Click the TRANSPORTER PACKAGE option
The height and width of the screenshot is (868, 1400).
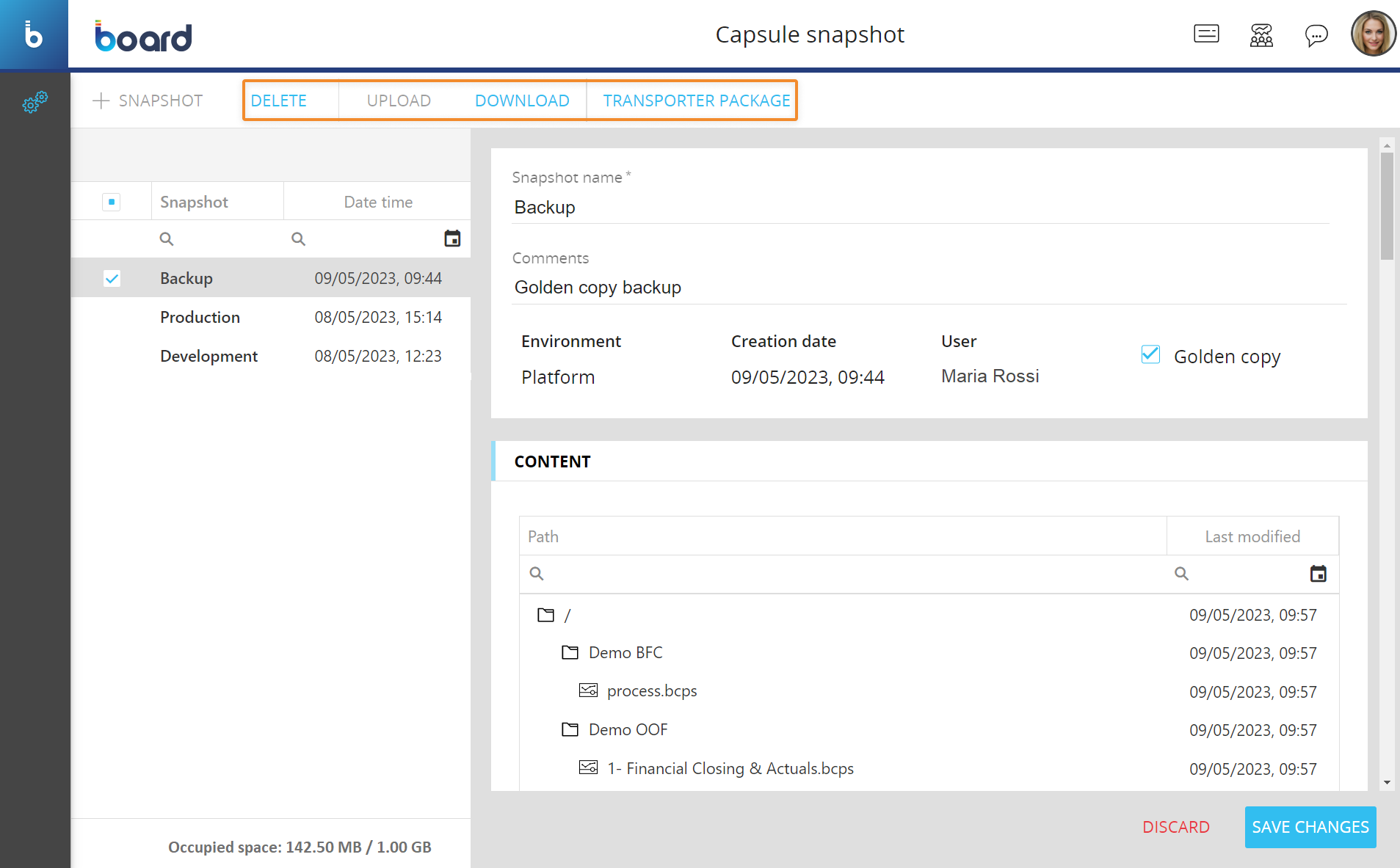point(696,101)
